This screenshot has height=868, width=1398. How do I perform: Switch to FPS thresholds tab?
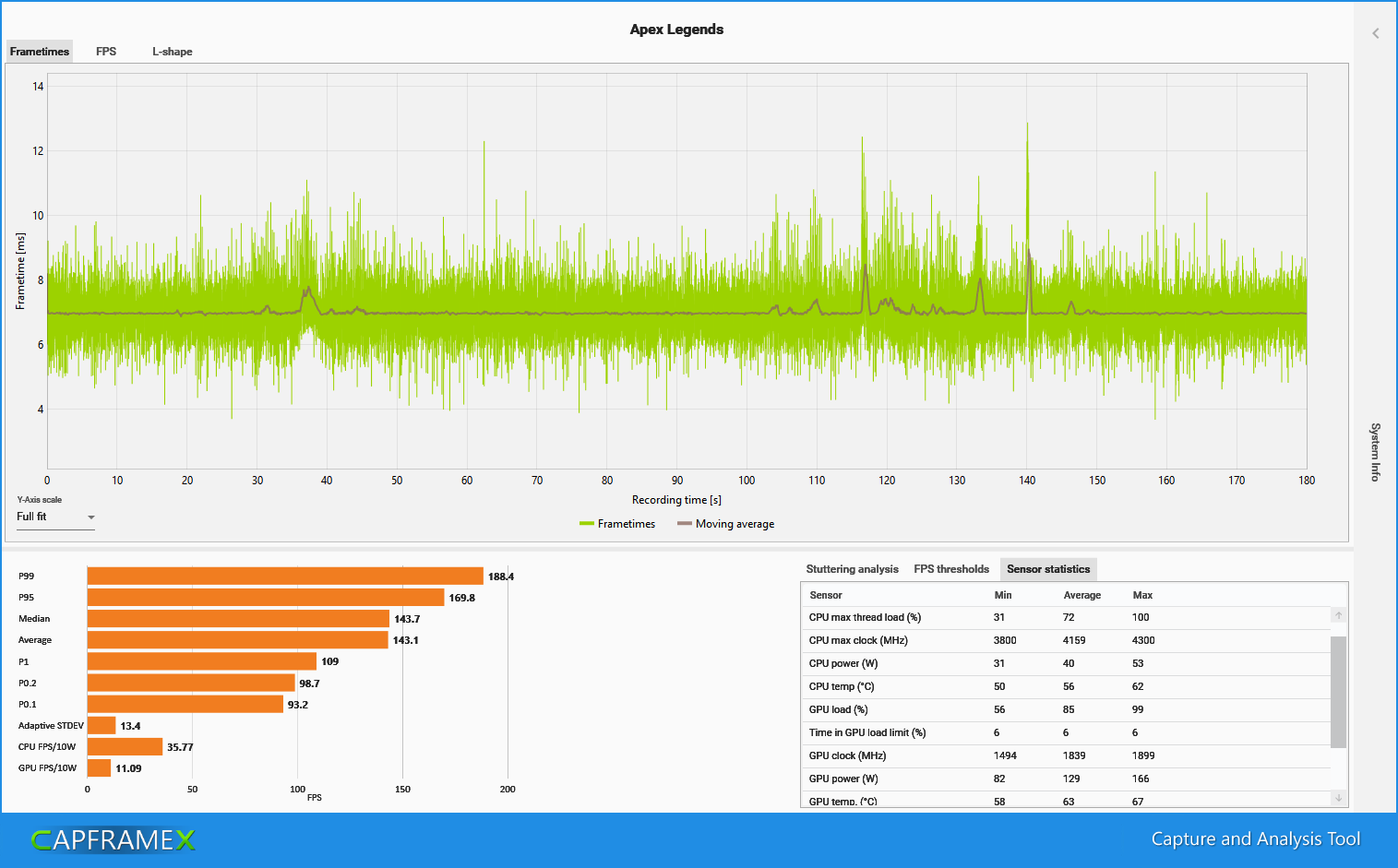click(x=951, y=569)
